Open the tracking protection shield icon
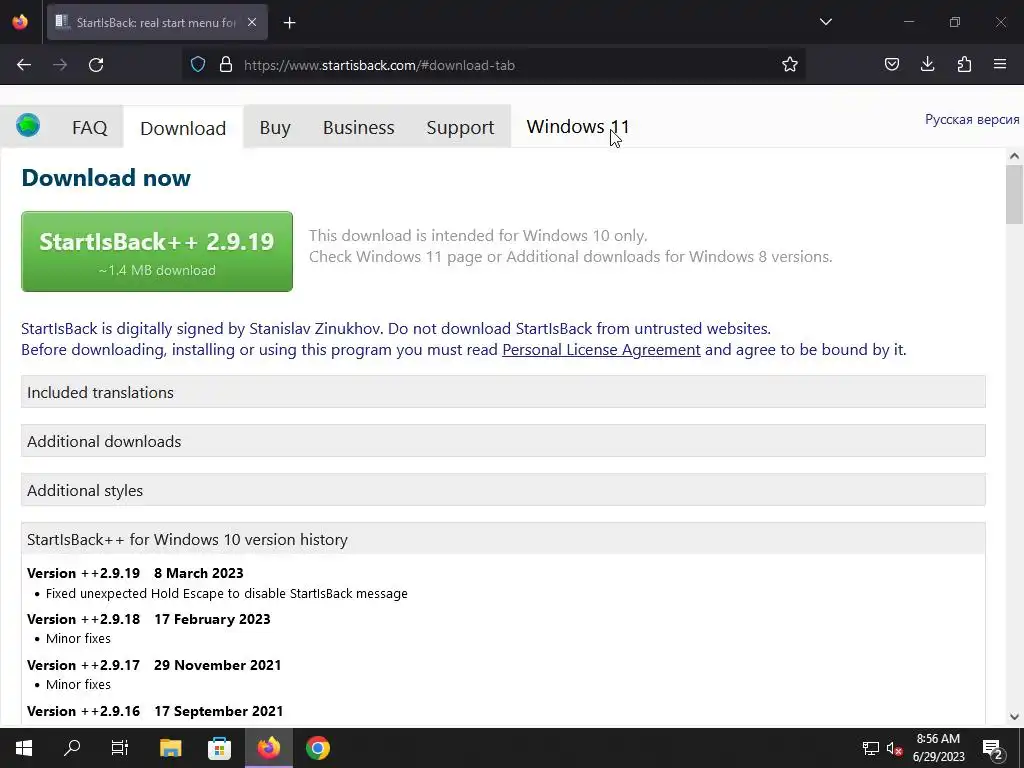This screenshot has height=768, width=1024. coord(198,65)
